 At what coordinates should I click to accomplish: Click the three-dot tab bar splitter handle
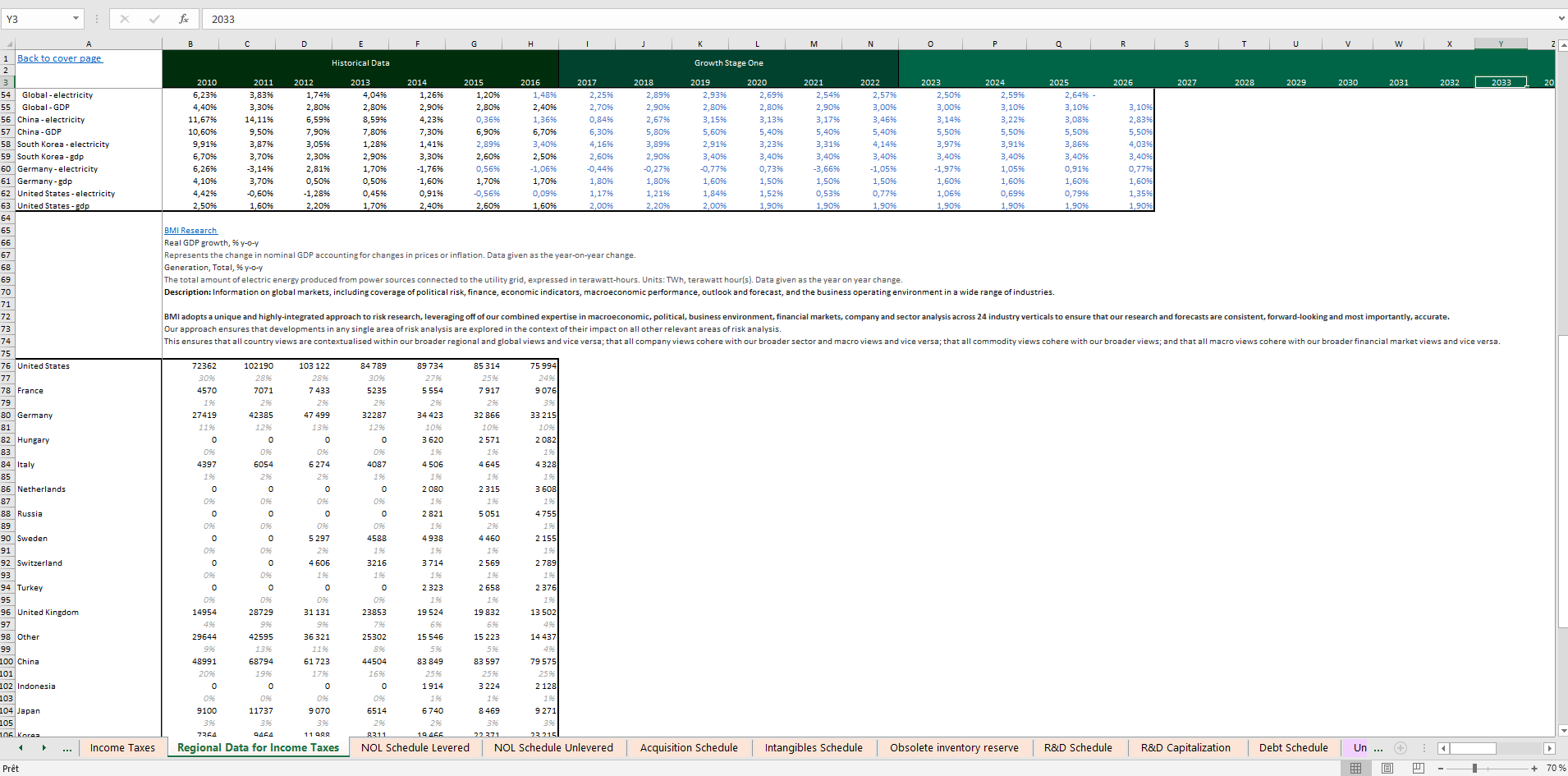click(x=1424, y=748)
